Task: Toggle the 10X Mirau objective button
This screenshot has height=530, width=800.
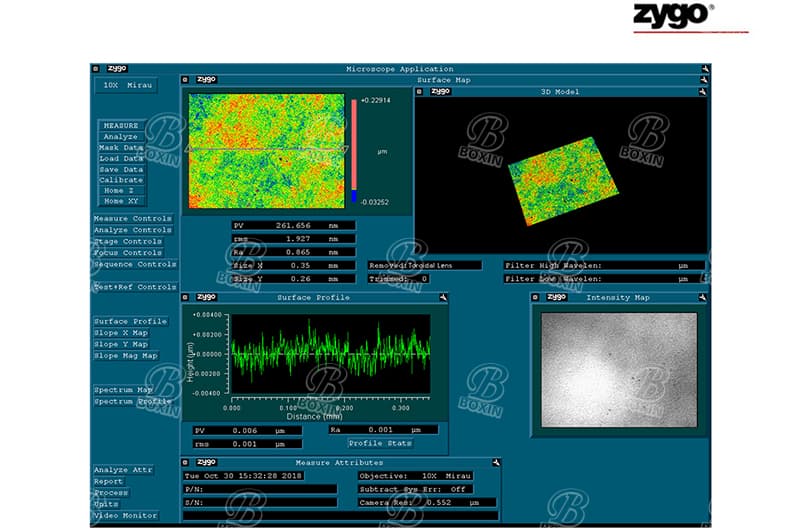Action: coord(125,86)
